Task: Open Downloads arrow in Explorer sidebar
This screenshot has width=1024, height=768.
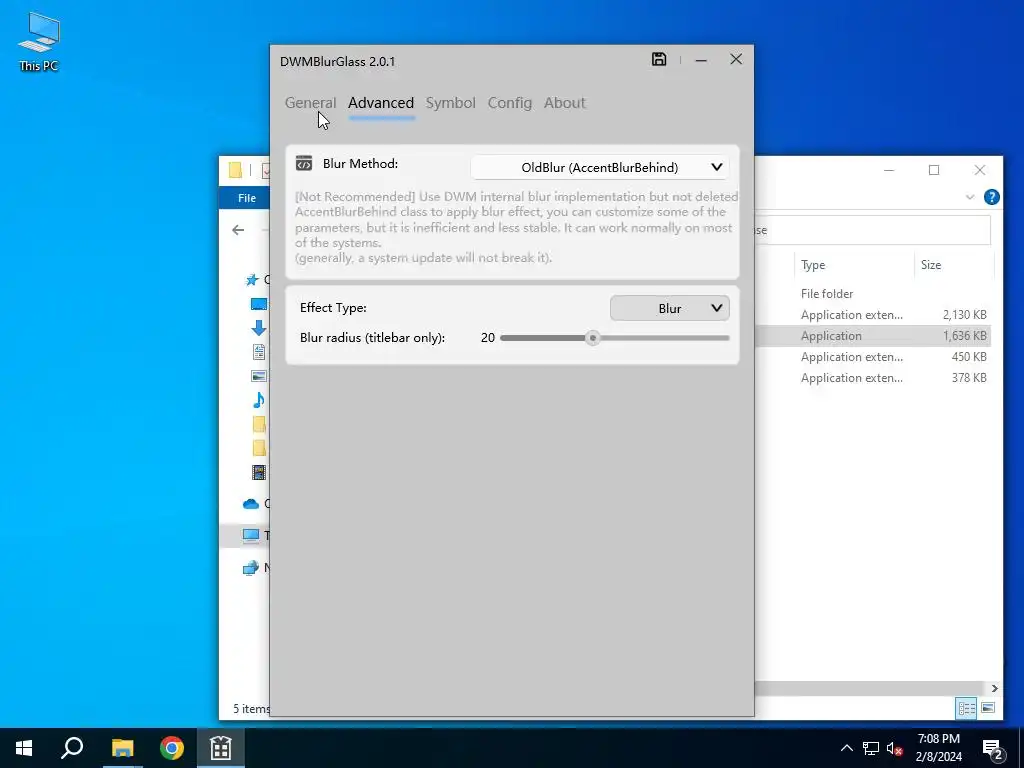Action: click(x=259, y=328)
